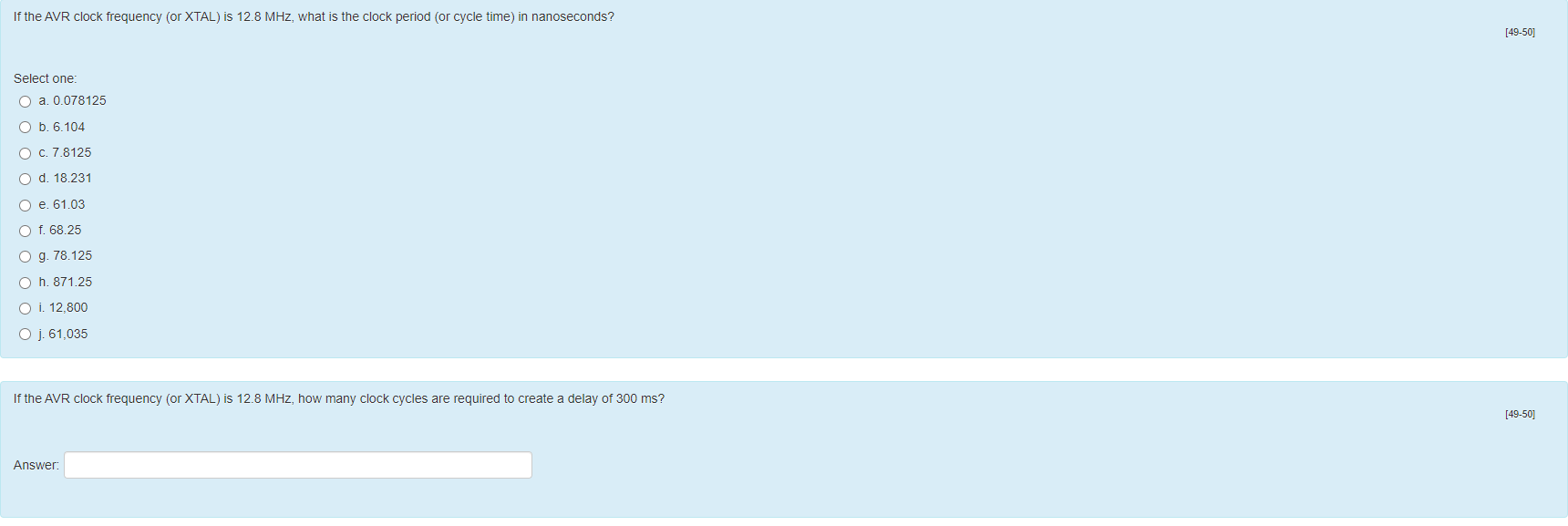Pick the h. 871.25 radio circle

[26, 283]
